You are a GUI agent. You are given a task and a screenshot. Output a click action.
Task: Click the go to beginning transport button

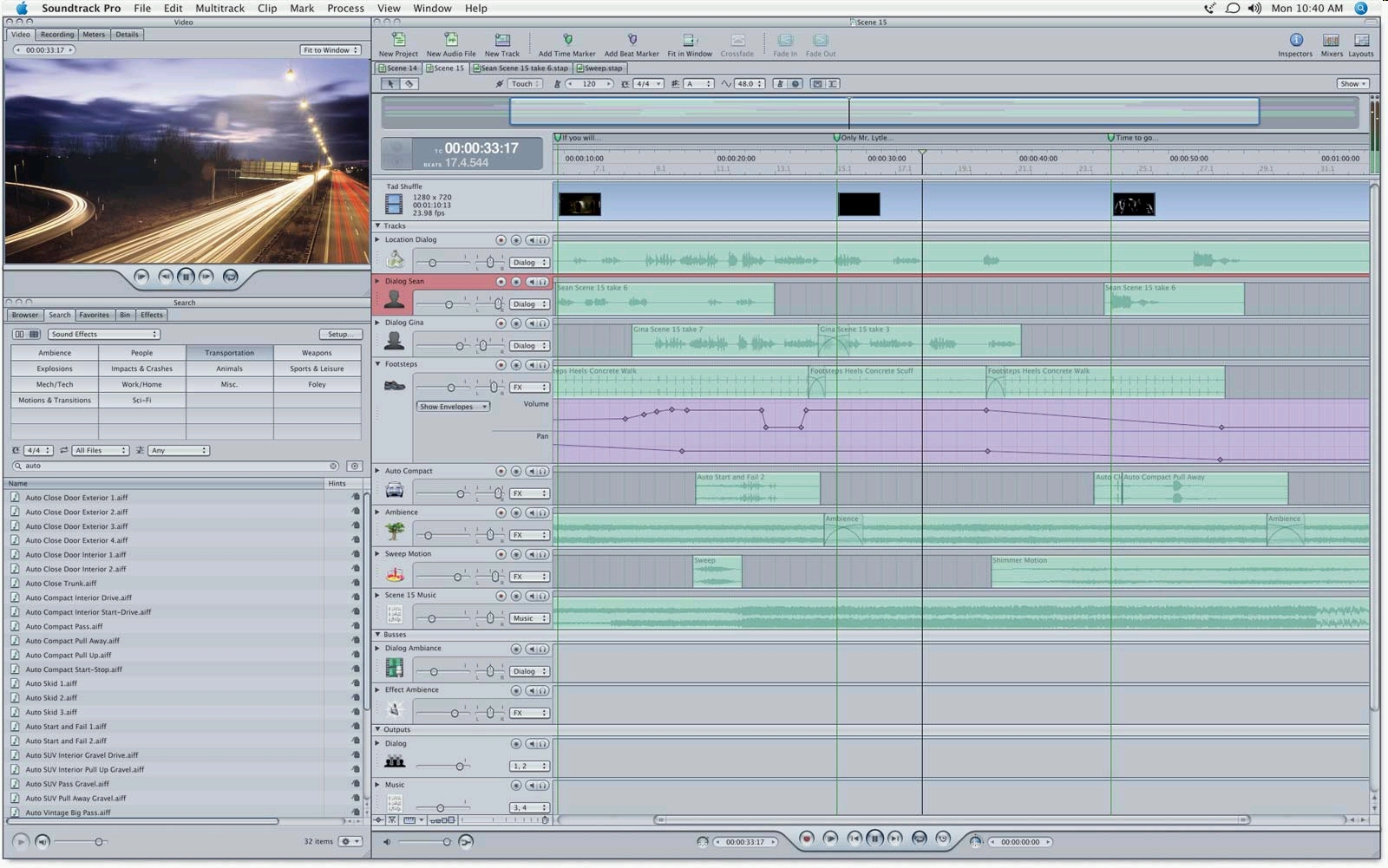click(854, 839)
